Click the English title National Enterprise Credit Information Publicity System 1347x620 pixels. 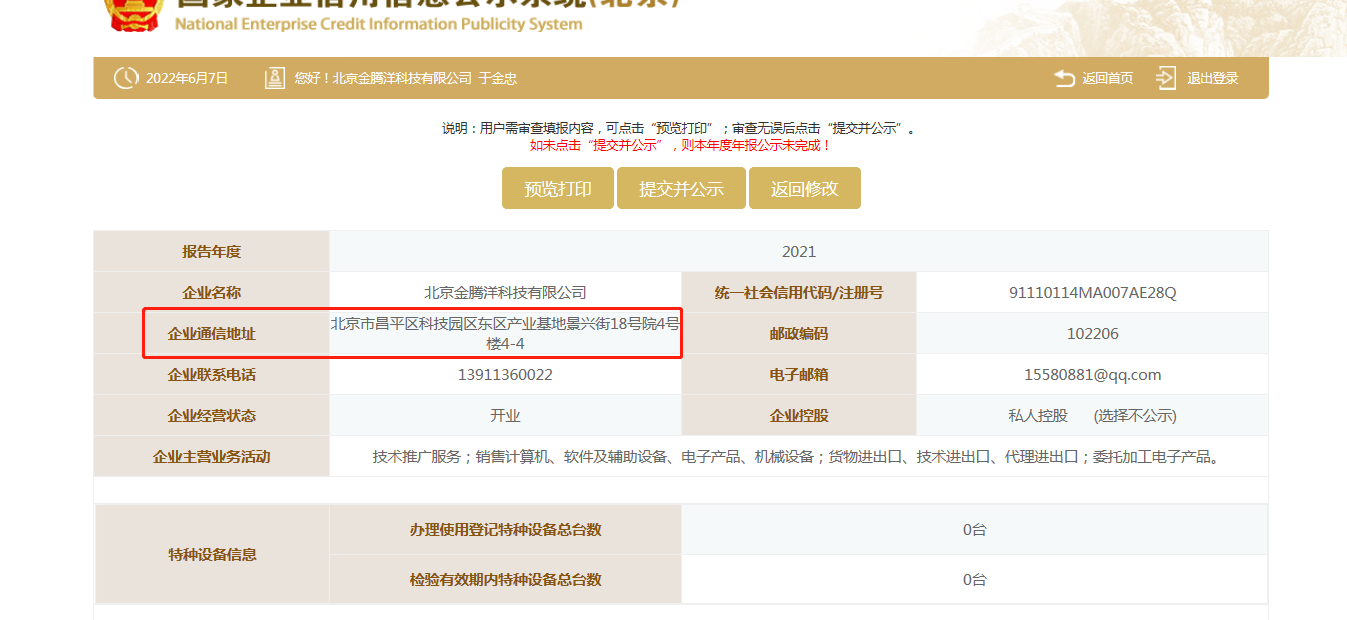(x=378, y=24)
